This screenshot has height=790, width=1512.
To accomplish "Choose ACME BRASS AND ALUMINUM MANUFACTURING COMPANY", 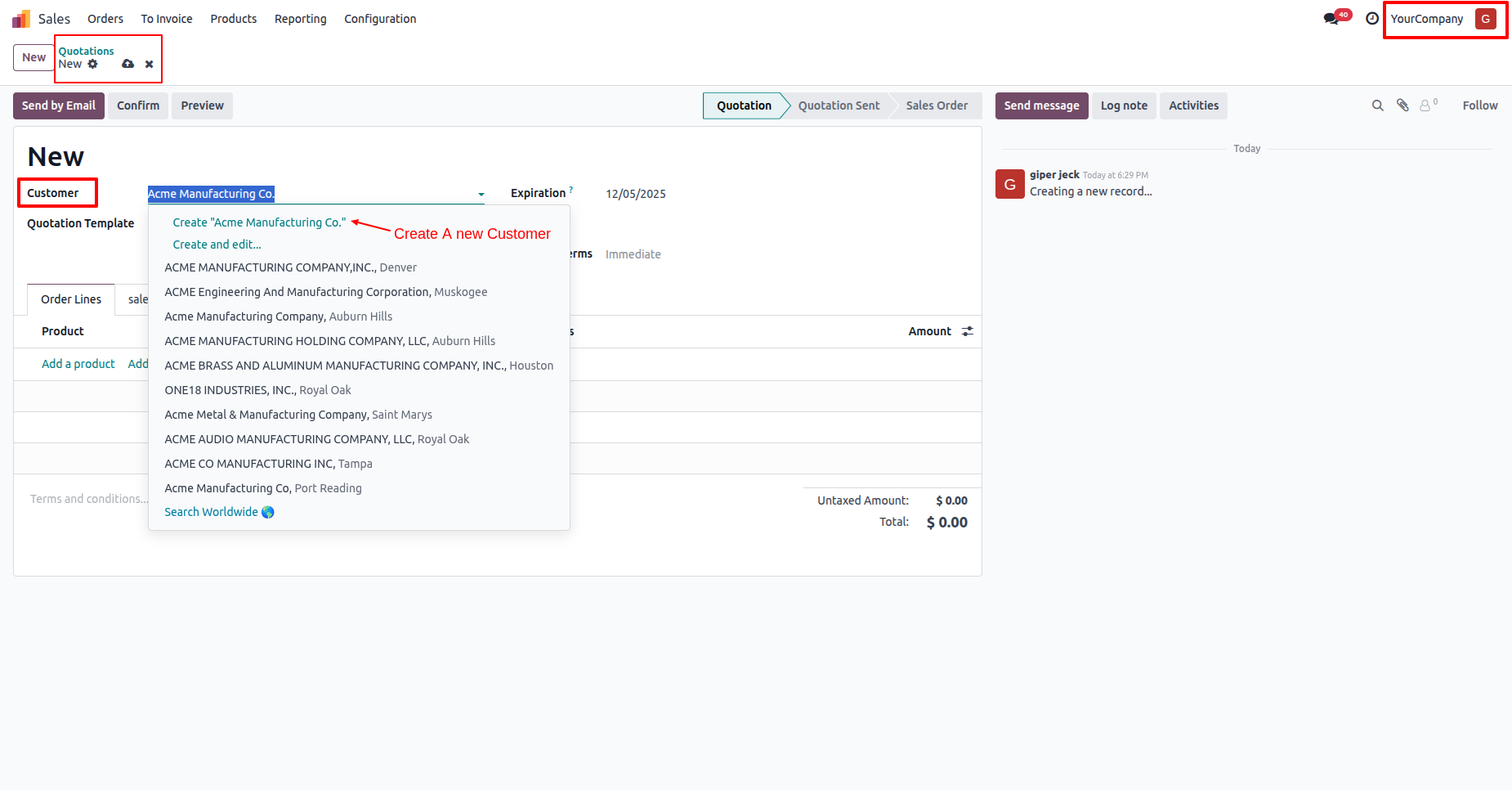I will (359, 366).
